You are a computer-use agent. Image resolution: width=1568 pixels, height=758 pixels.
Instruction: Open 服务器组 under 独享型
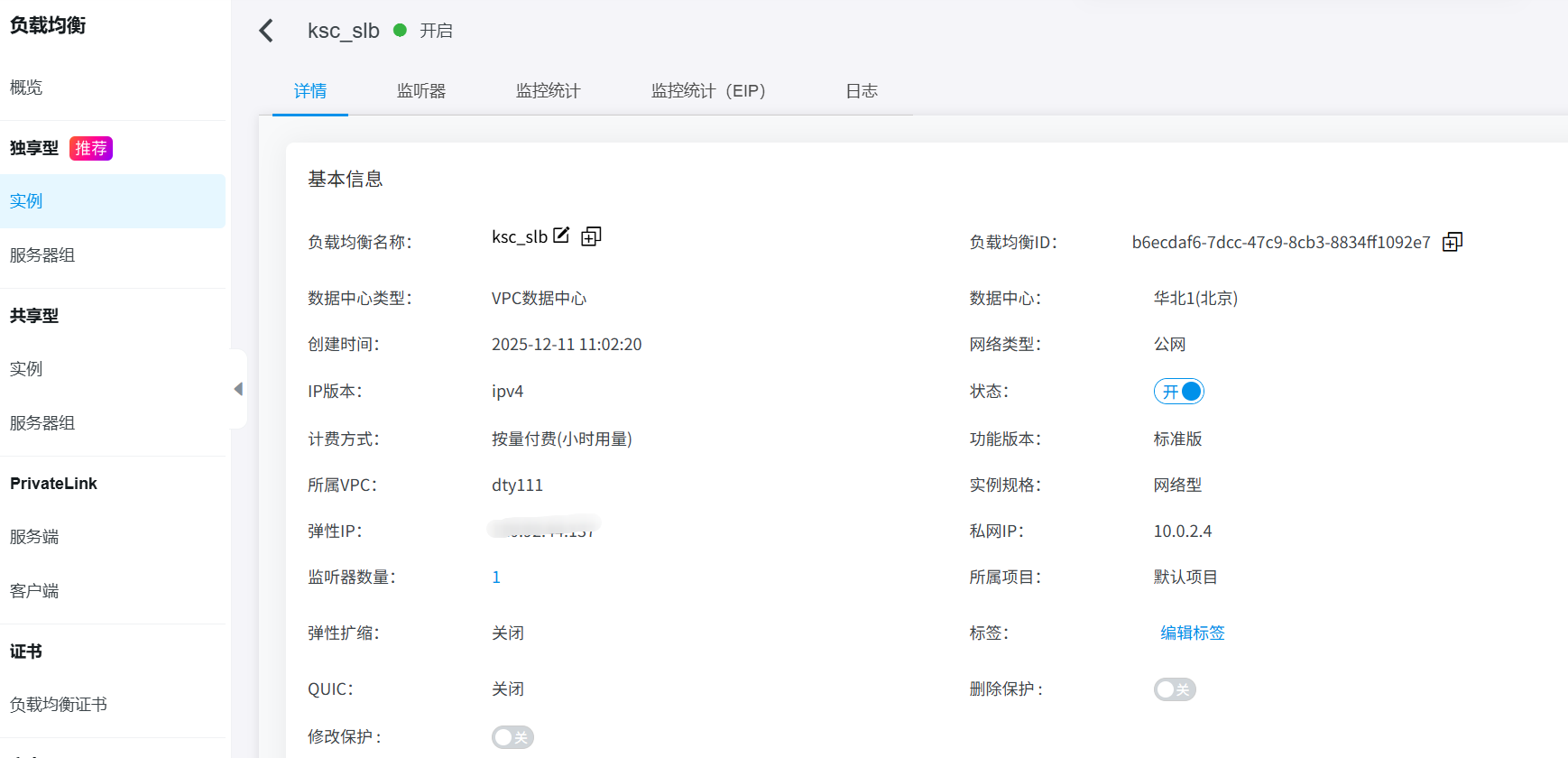click(x=42, y=255)
